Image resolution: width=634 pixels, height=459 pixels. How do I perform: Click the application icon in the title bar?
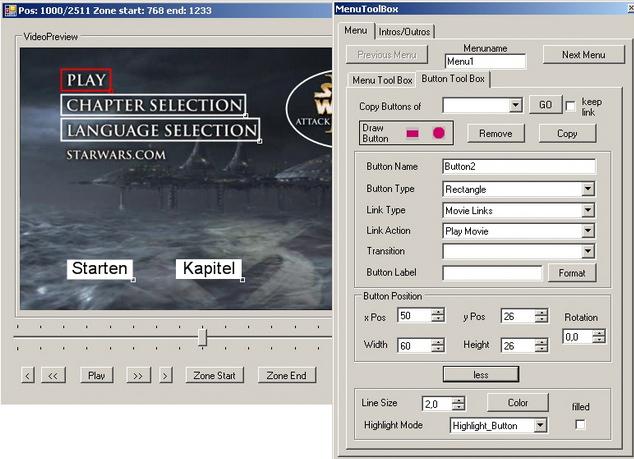(x=10, y=10)
